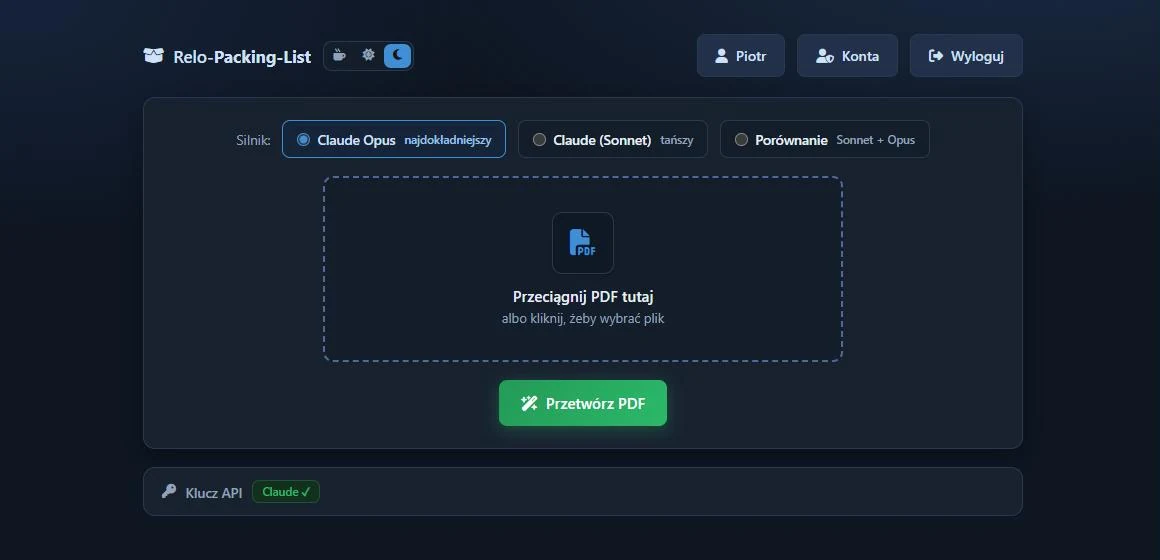This screenshot has height=560, width=1160.
Task: Click the Klucz API label
Action: (214, 493)
